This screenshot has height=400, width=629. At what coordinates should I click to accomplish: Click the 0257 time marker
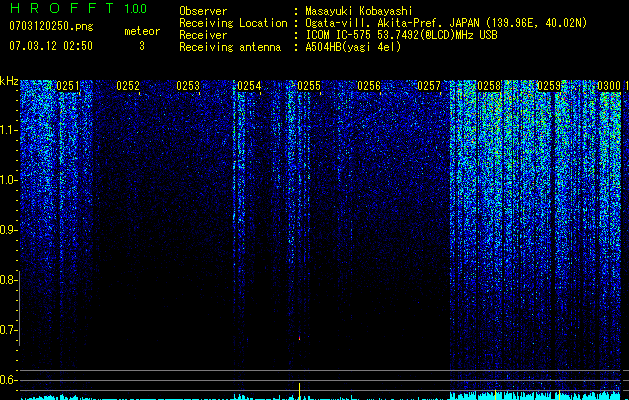[429, 86]
